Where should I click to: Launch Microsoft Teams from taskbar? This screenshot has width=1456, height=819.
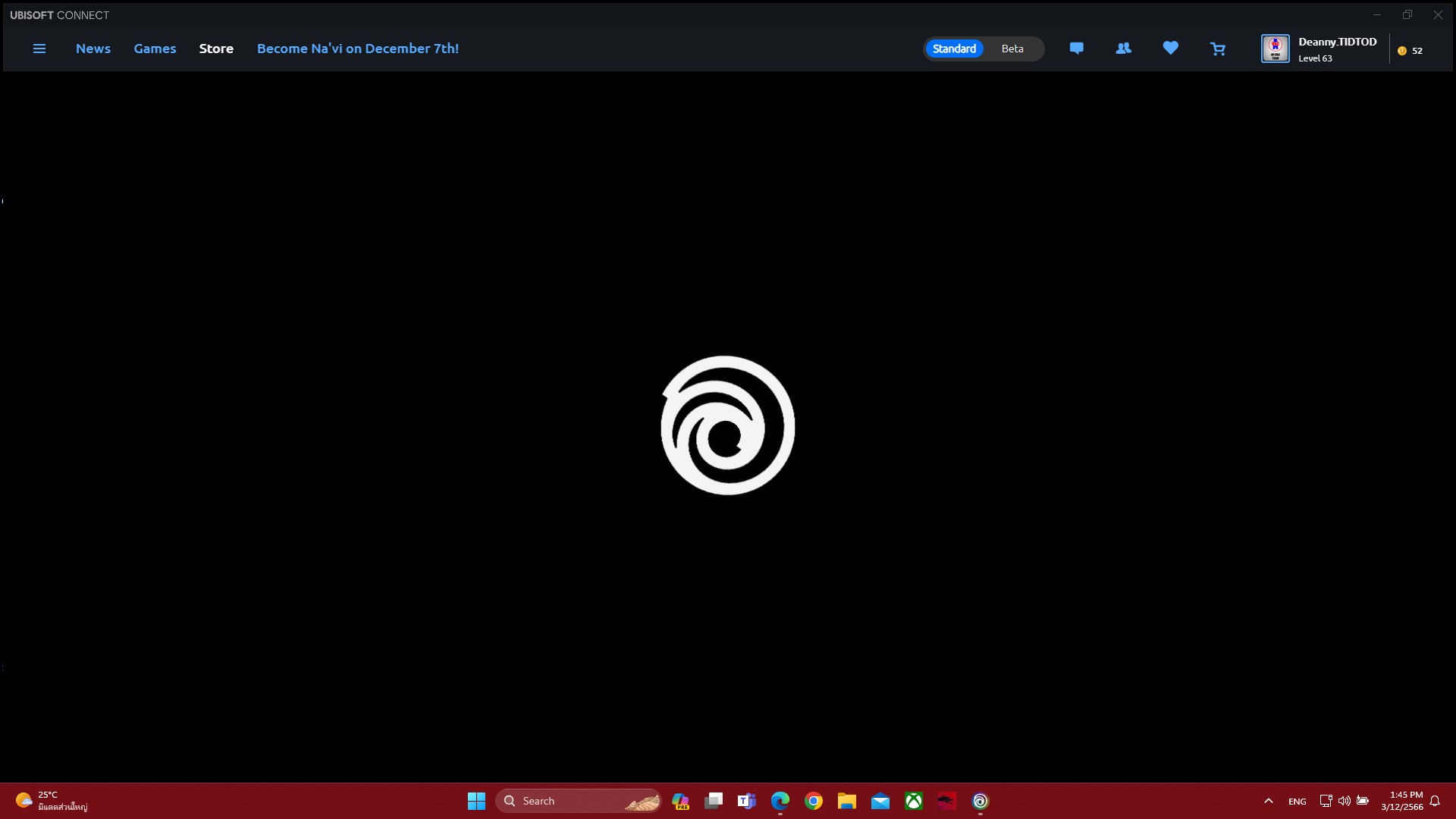click(747, 801)
